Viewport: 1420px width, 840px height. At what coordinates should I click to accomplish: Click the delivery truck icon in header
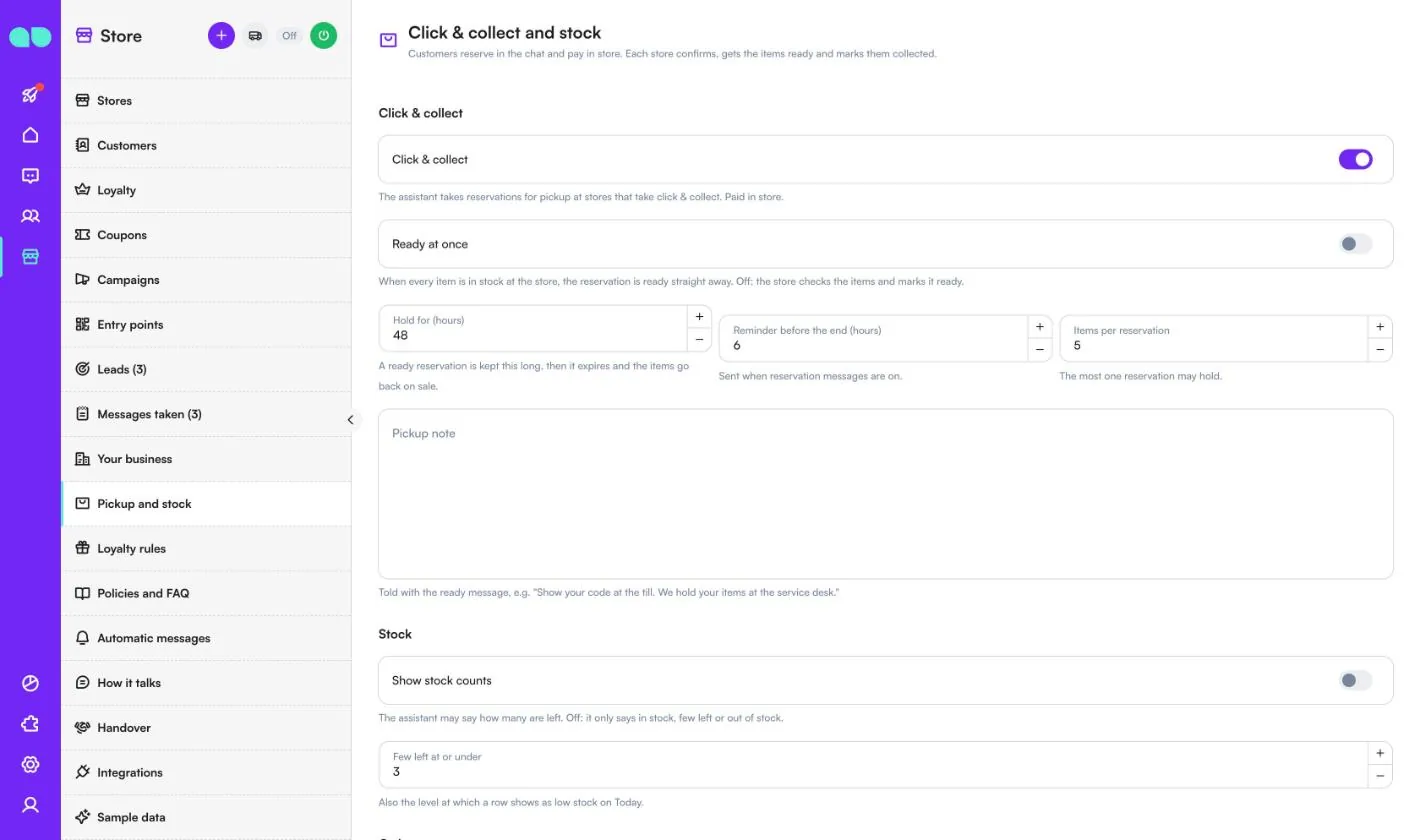pos(255,35)
